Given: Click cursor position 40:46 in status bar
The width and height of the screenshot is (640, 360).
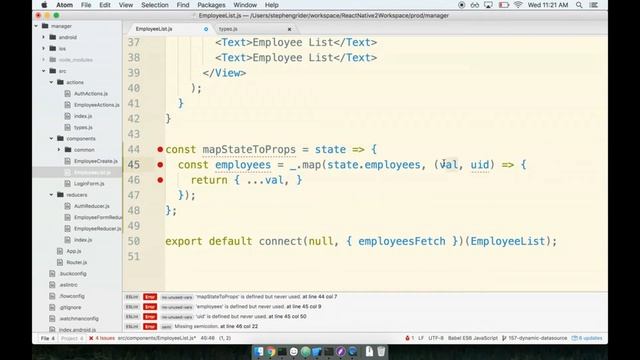Looking at the screenshot, I should coord(207,338).
